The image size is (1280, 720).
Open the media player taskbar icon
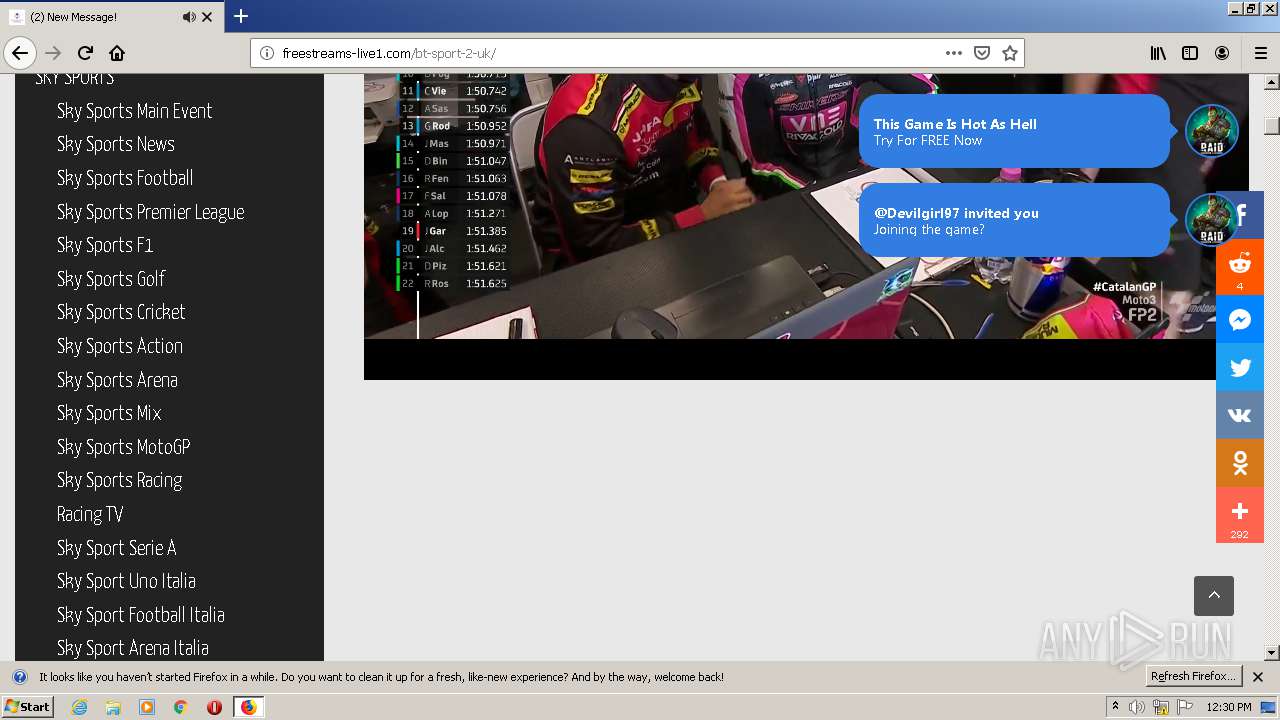tap(147, 707)
